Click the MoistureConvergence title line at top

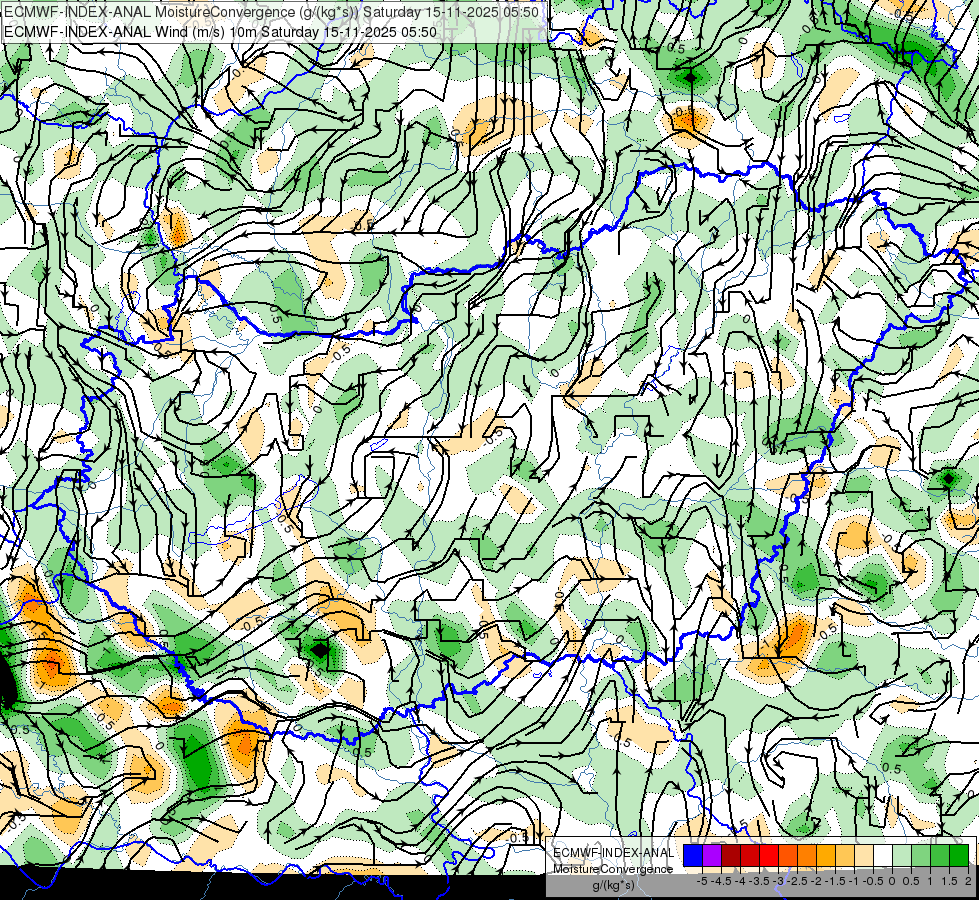tap(272, 12)
